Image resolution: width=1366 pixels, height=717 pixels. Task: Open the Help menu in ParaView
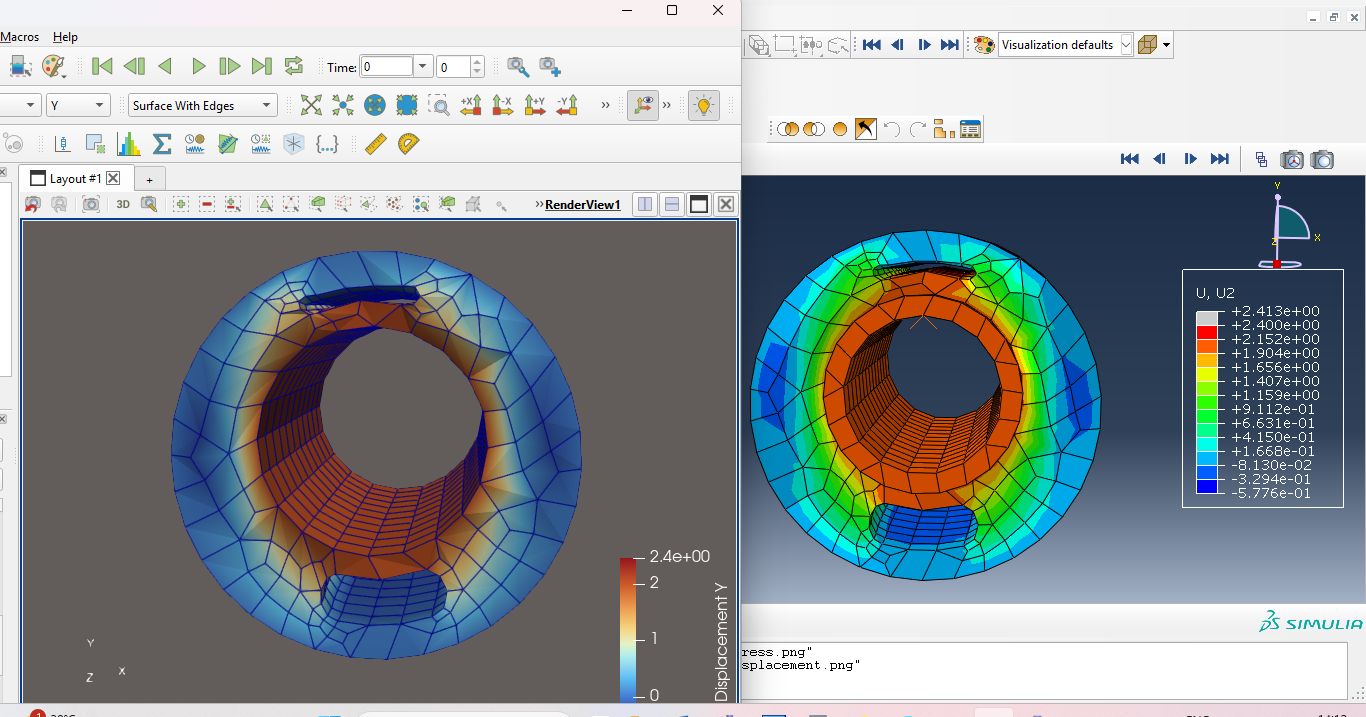pos(65,37)
